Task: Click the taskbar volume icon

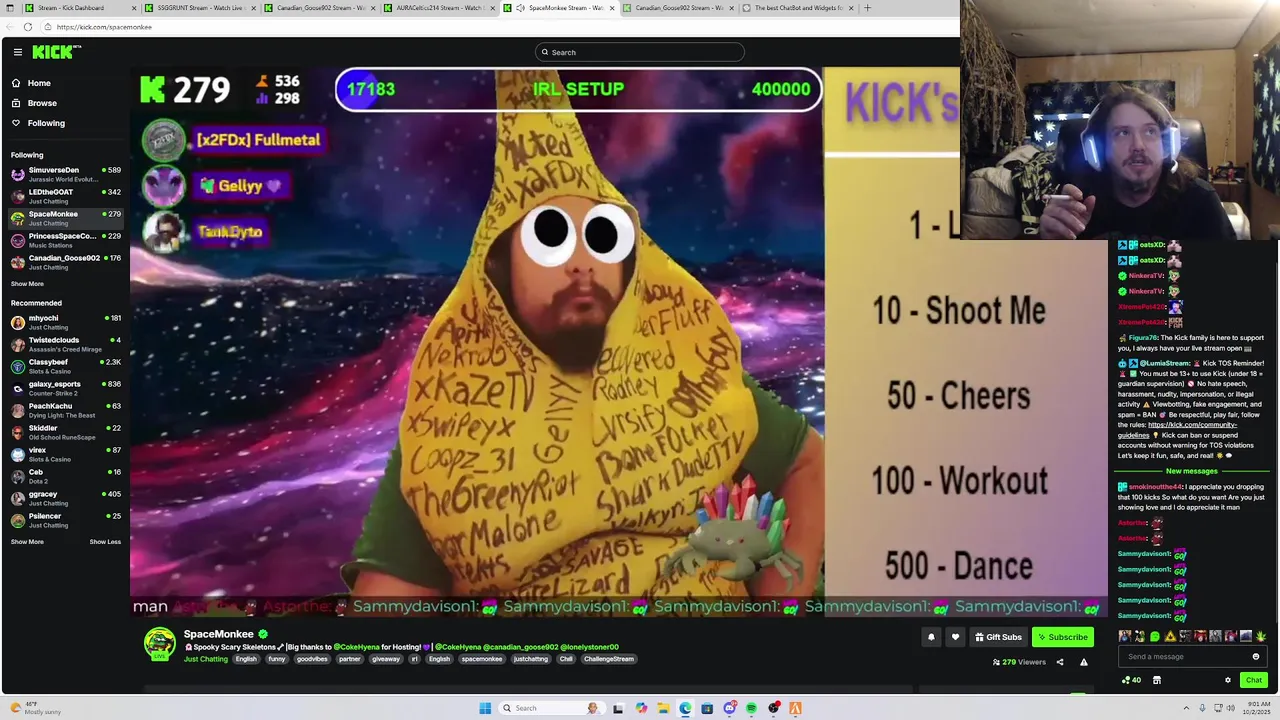Action: 1230,708
